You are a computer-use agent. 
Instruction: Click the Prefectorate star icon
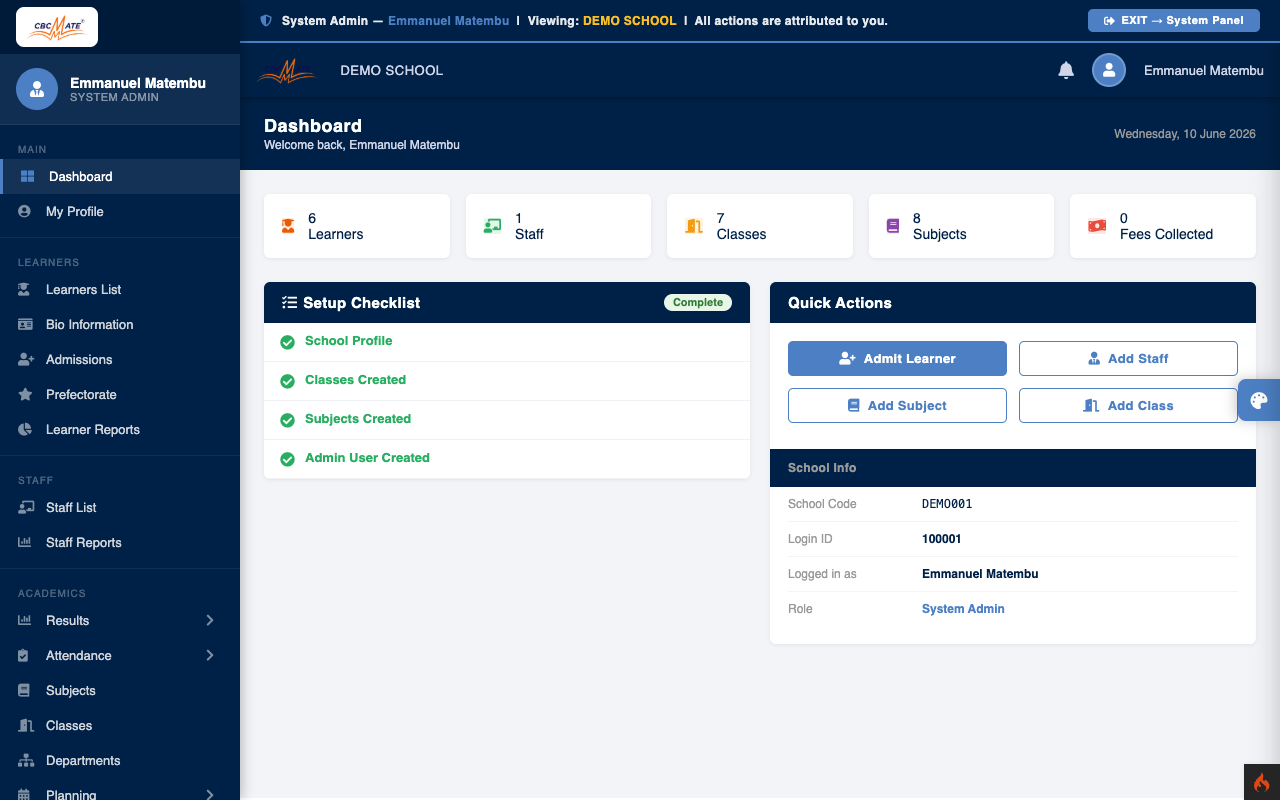[x=26, y=394]
